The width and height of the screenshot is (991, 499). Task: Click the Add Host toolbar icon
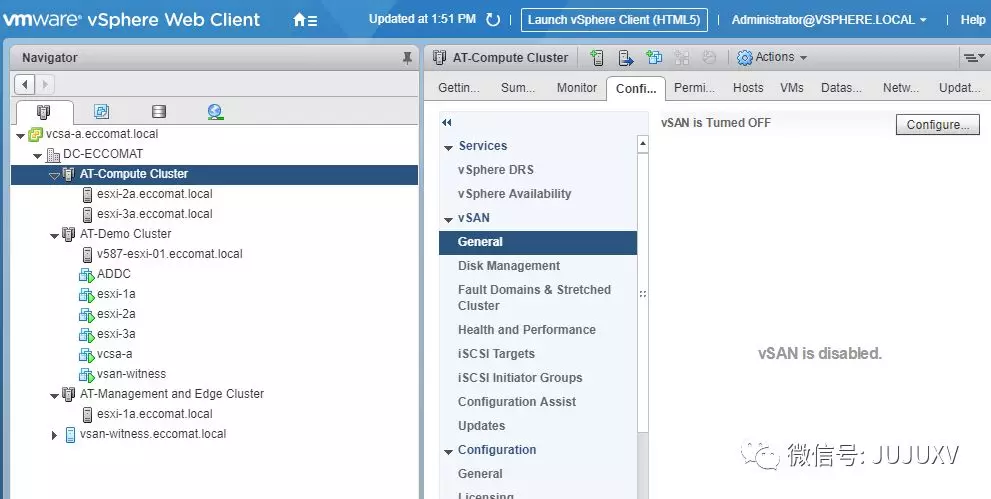coord(596,58)
